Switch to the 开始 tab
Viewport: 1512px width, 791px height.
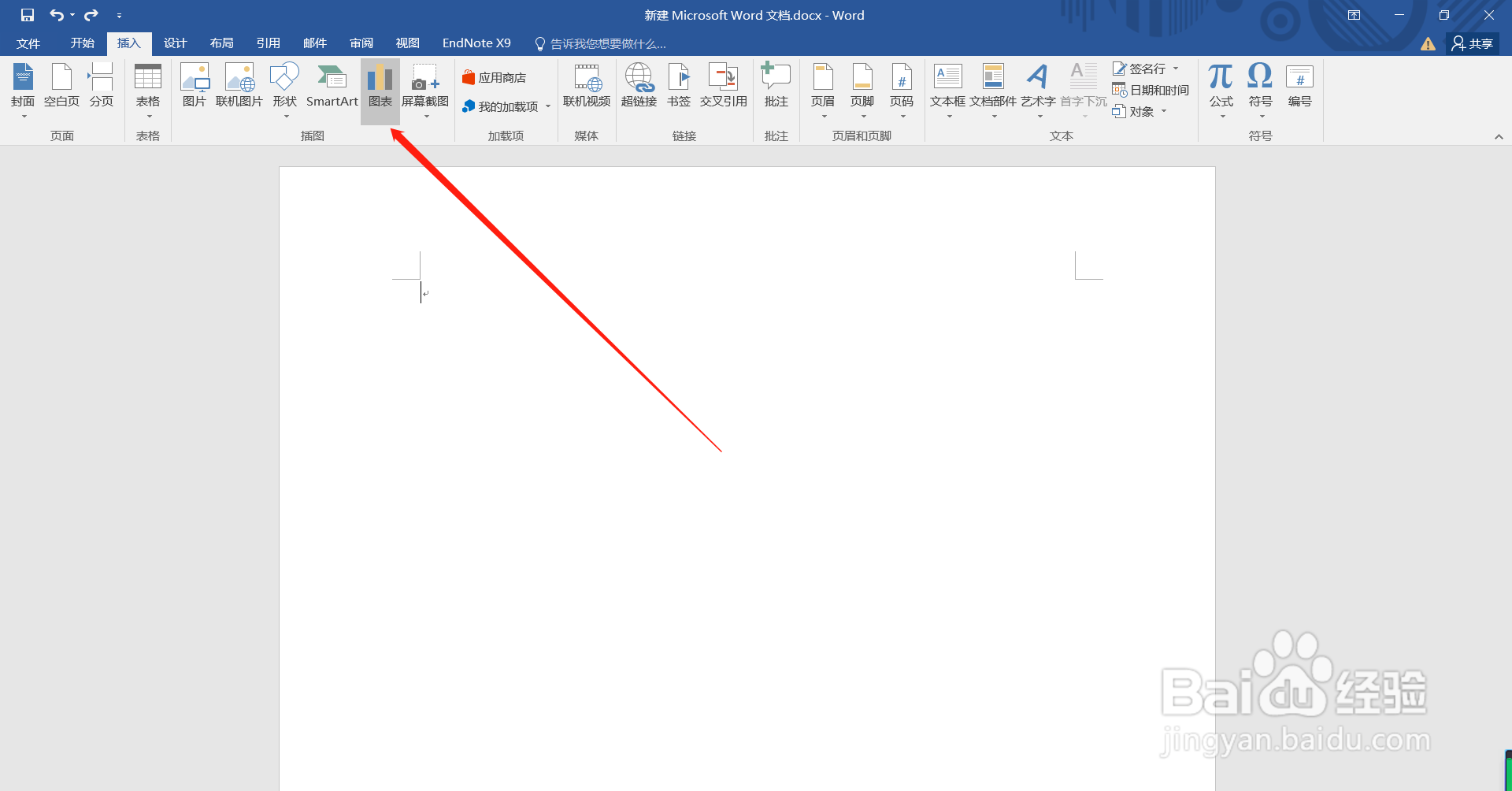coord(82,43)
